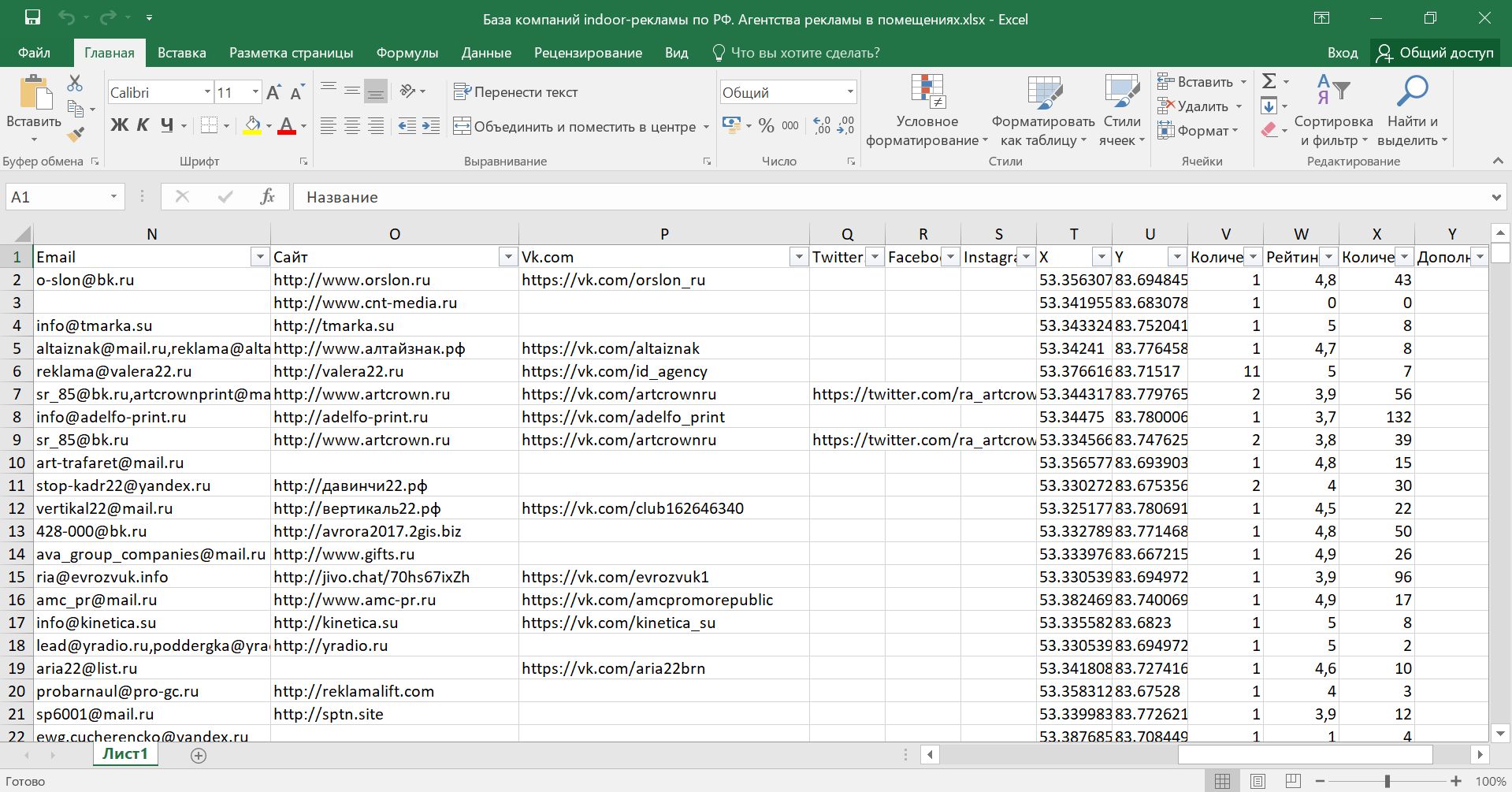Image resolution: width=1512 pixels, height=792 pixels.
Task: Switch to the Вставка ribbon tab
Action: [181, 53]
